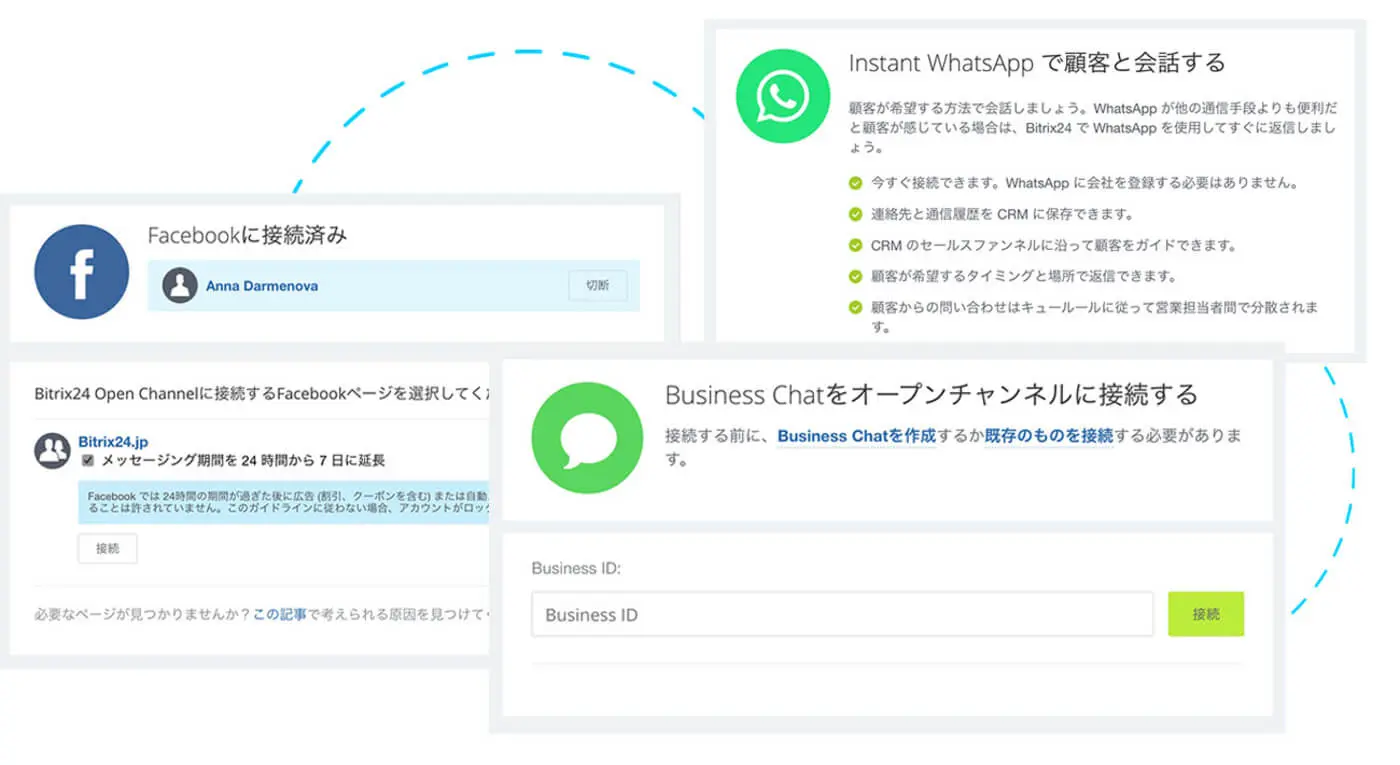This screenshot has width=1400, height=765.
Task: Click the blue Facebook logo icon
Action: [x=81, y=271]
